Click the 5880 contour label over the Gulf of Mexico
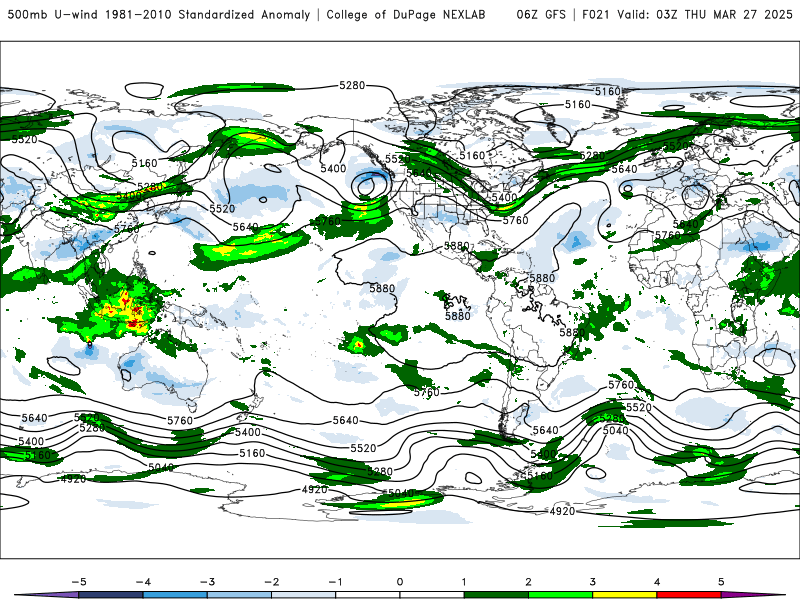Image resolution: width=800 pixels, height=600 pixels. click(x=456, y=246)
